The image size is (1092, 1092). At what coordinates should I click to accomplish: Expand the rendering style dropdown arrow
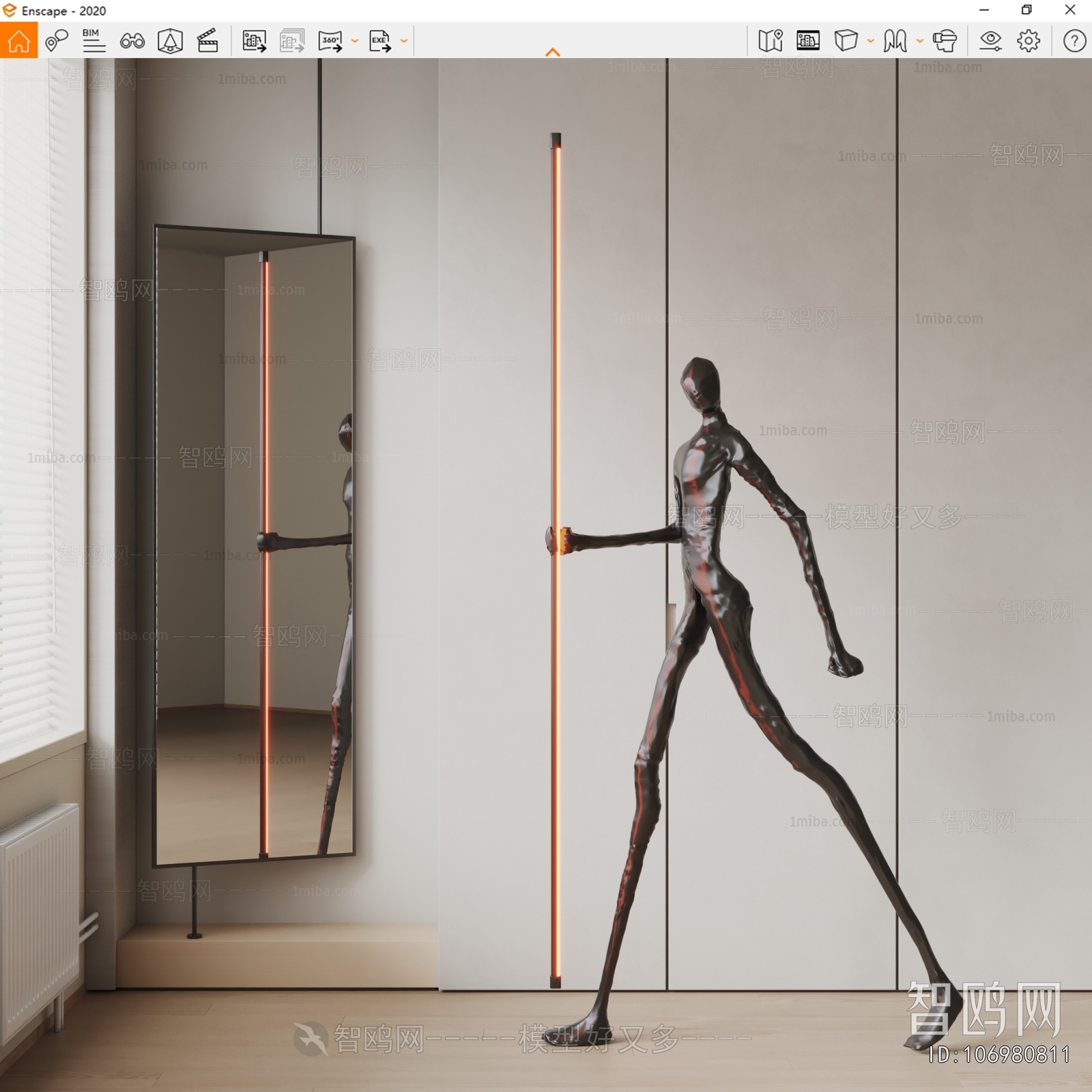pyautogui.click(x=920, y=41)
